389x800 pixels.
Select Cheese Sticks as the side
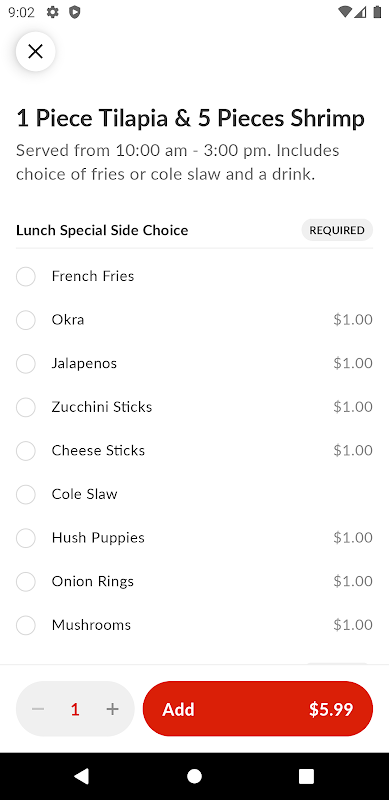[194, 451]
